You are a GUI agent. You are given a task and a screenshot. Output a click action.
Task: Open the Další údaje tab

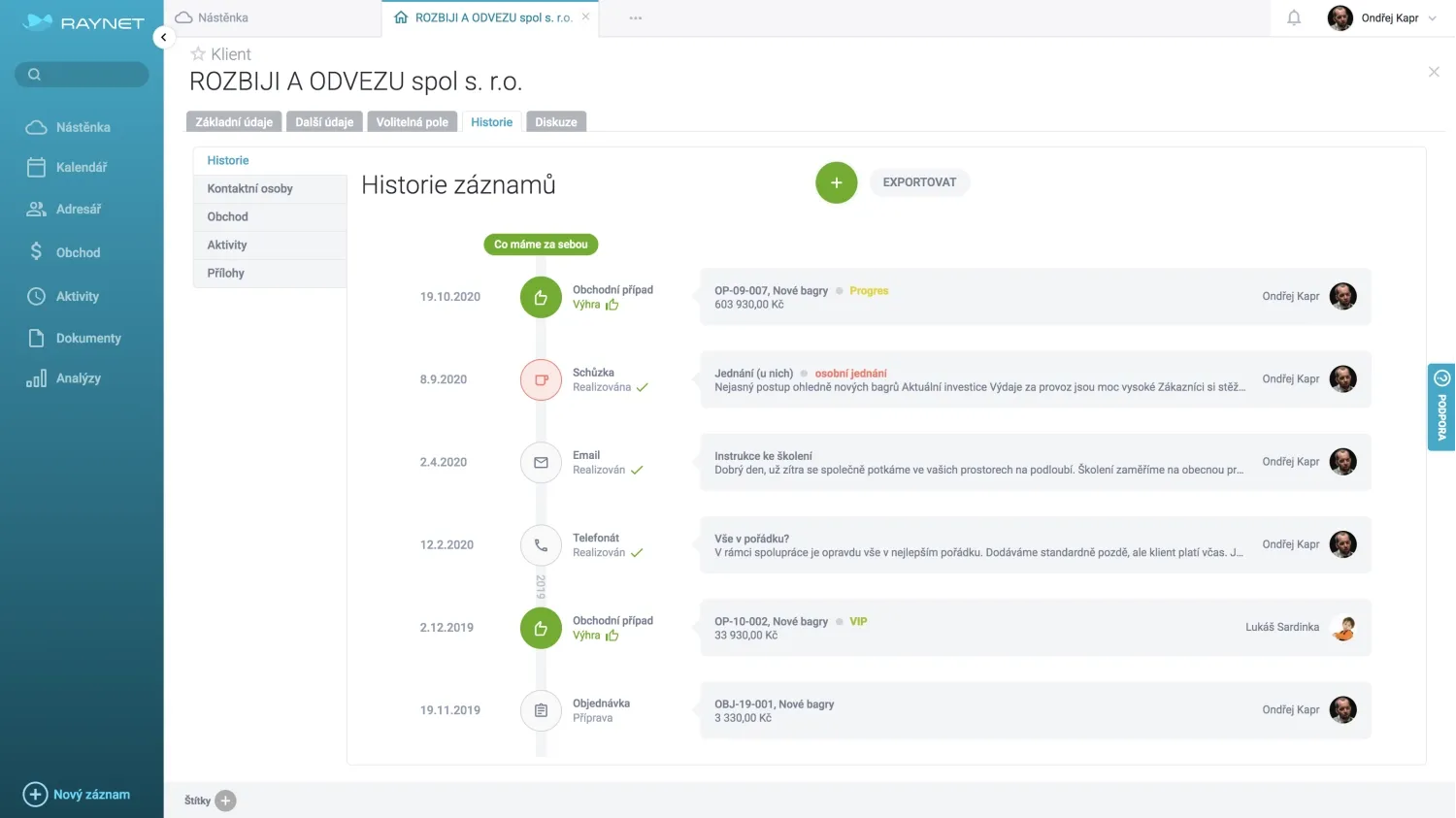click(324, 121)
